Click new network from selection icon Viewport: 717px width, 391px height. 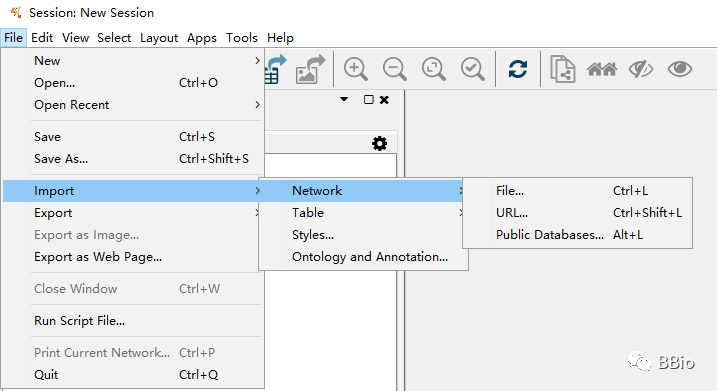click(562, 69)
